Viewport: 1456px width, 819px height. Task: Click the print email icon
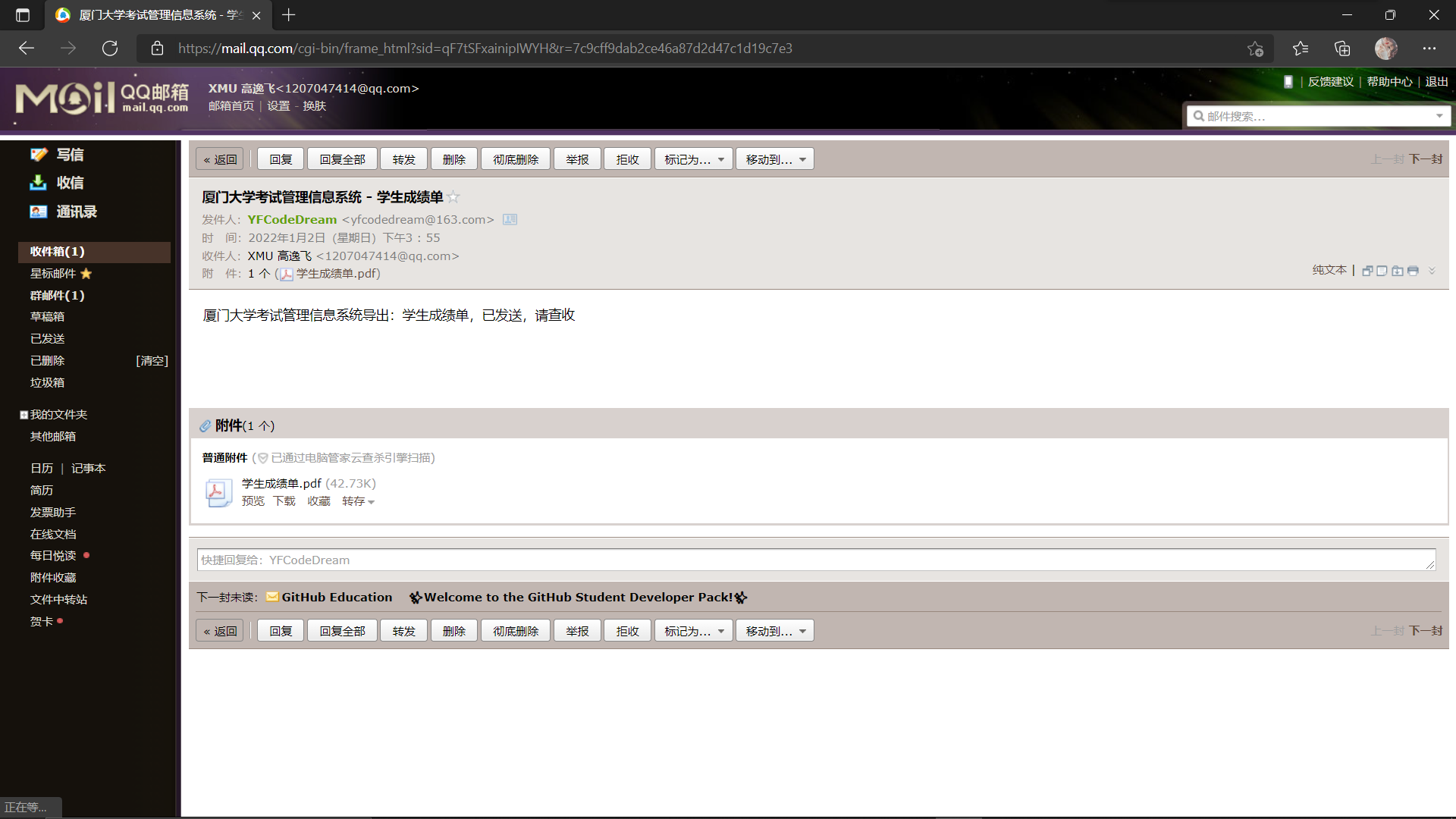click(1413, 271)
